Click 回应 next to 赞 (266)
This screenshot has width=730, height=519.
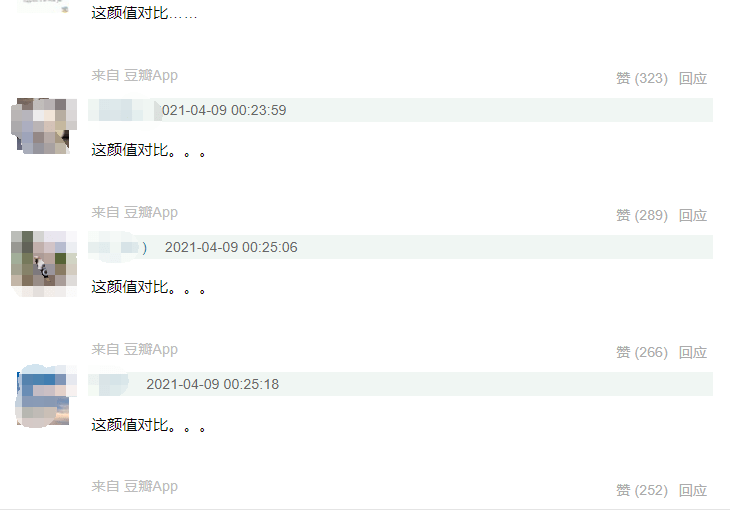693,352
